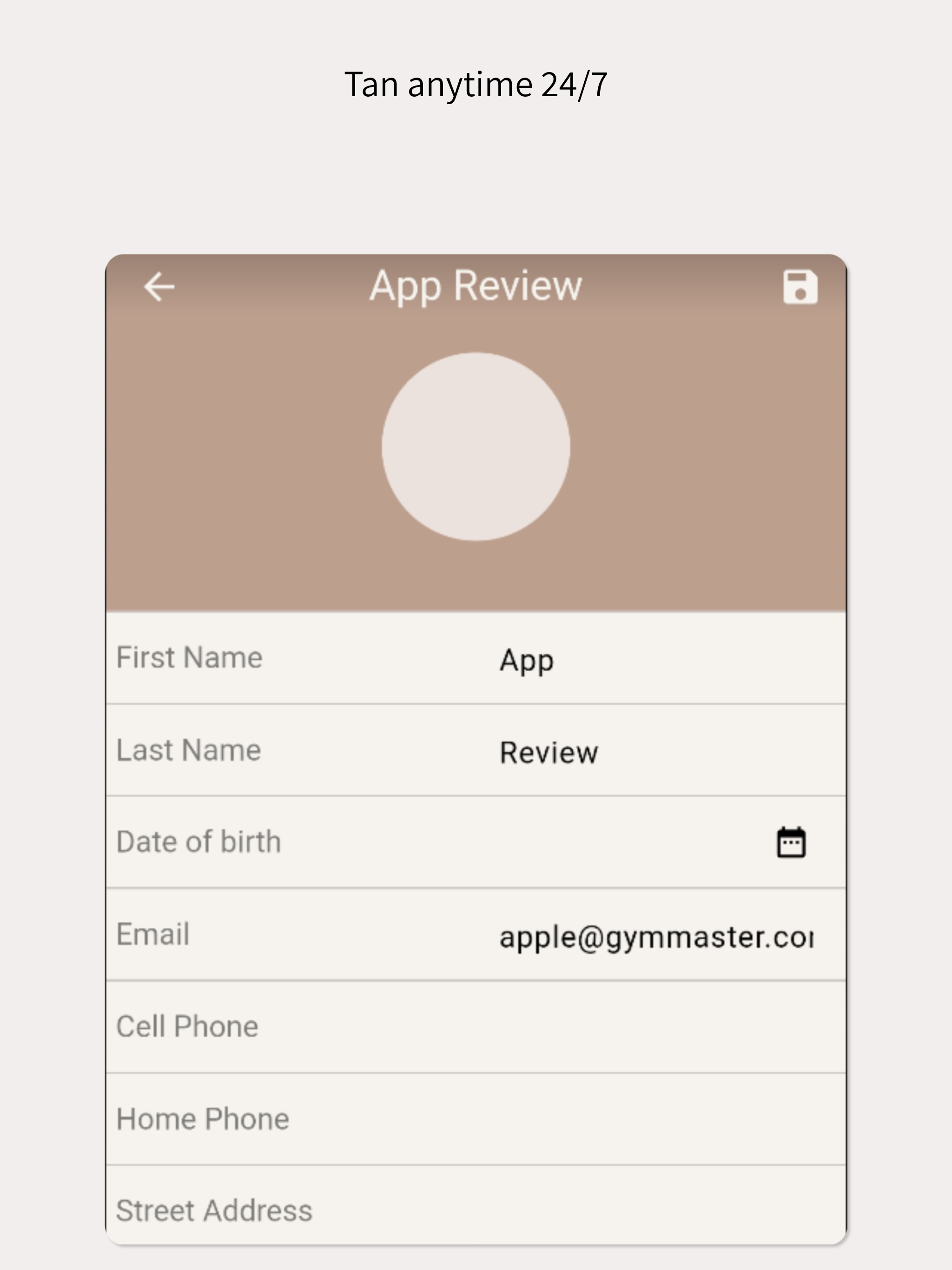The height and width of the screenshot is (1270, 952).
Task: Select the Home Phone input row
Action: (476, 1119)
